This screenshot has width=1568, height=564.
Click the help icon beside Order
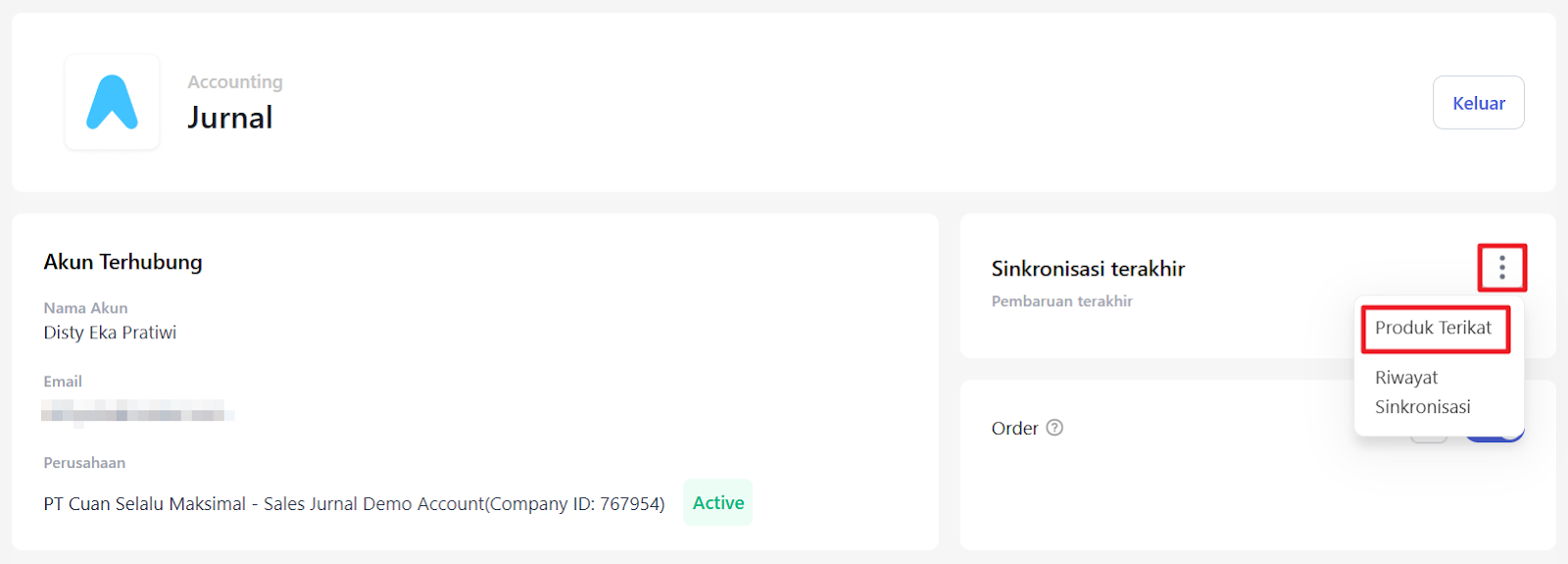coord(1054,428)
